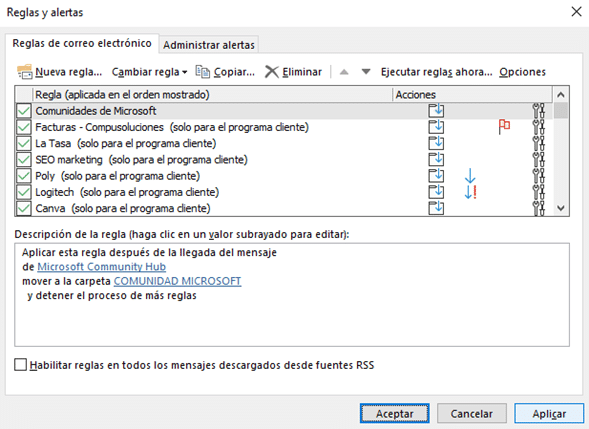Switch to the Administrar alertas tab

click(x=209, y=45)
